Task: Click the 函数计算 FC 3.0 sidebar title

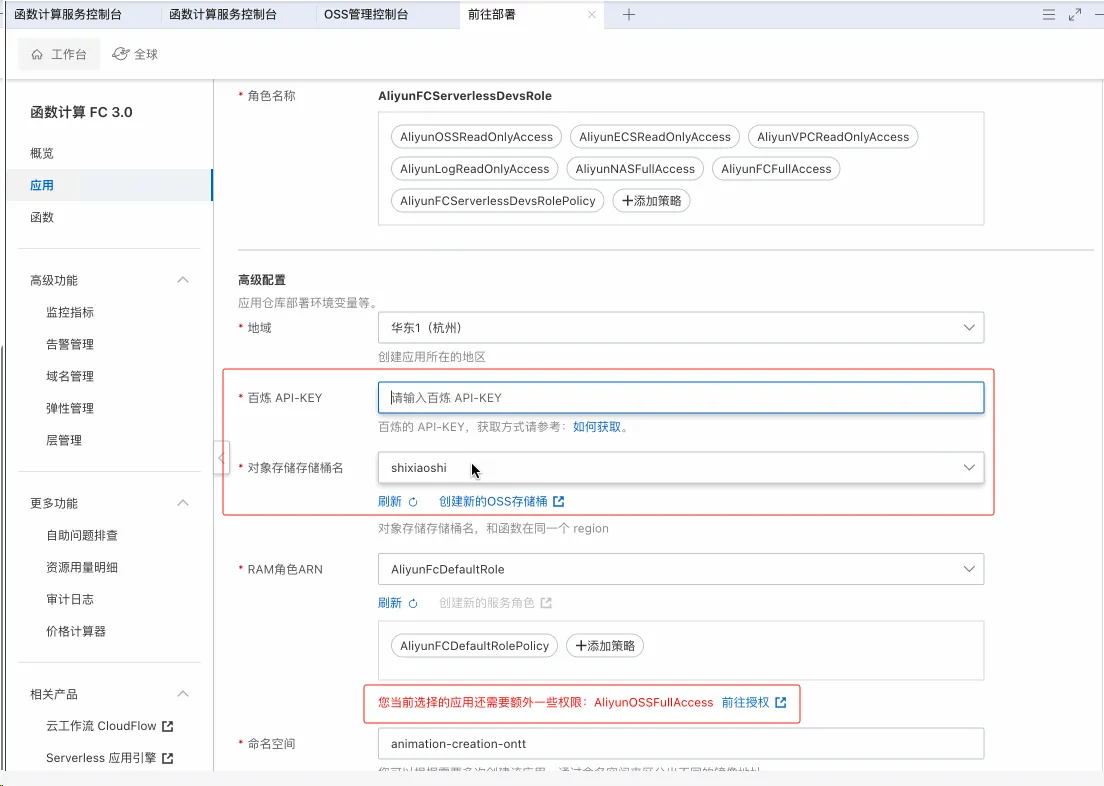Action: (82, 112)
